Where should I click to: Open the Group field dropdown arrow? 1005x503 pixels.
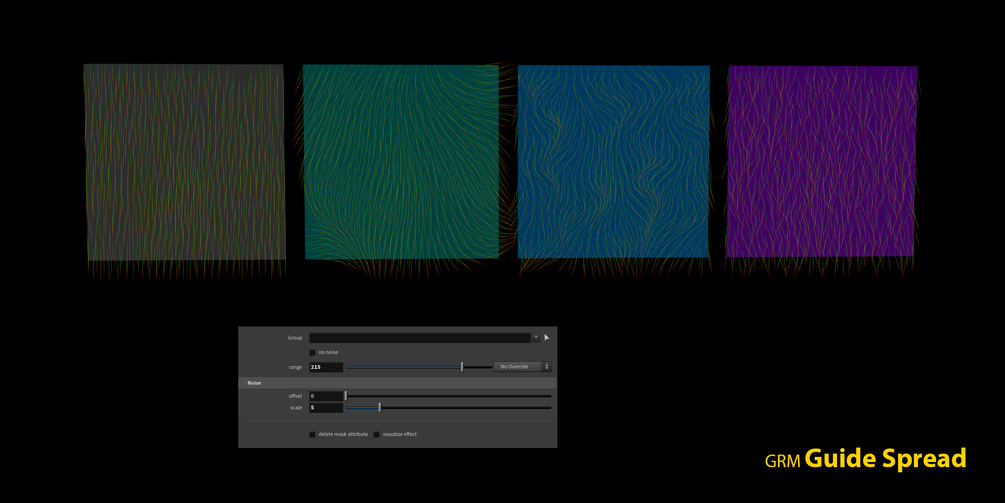coord(536,338)
